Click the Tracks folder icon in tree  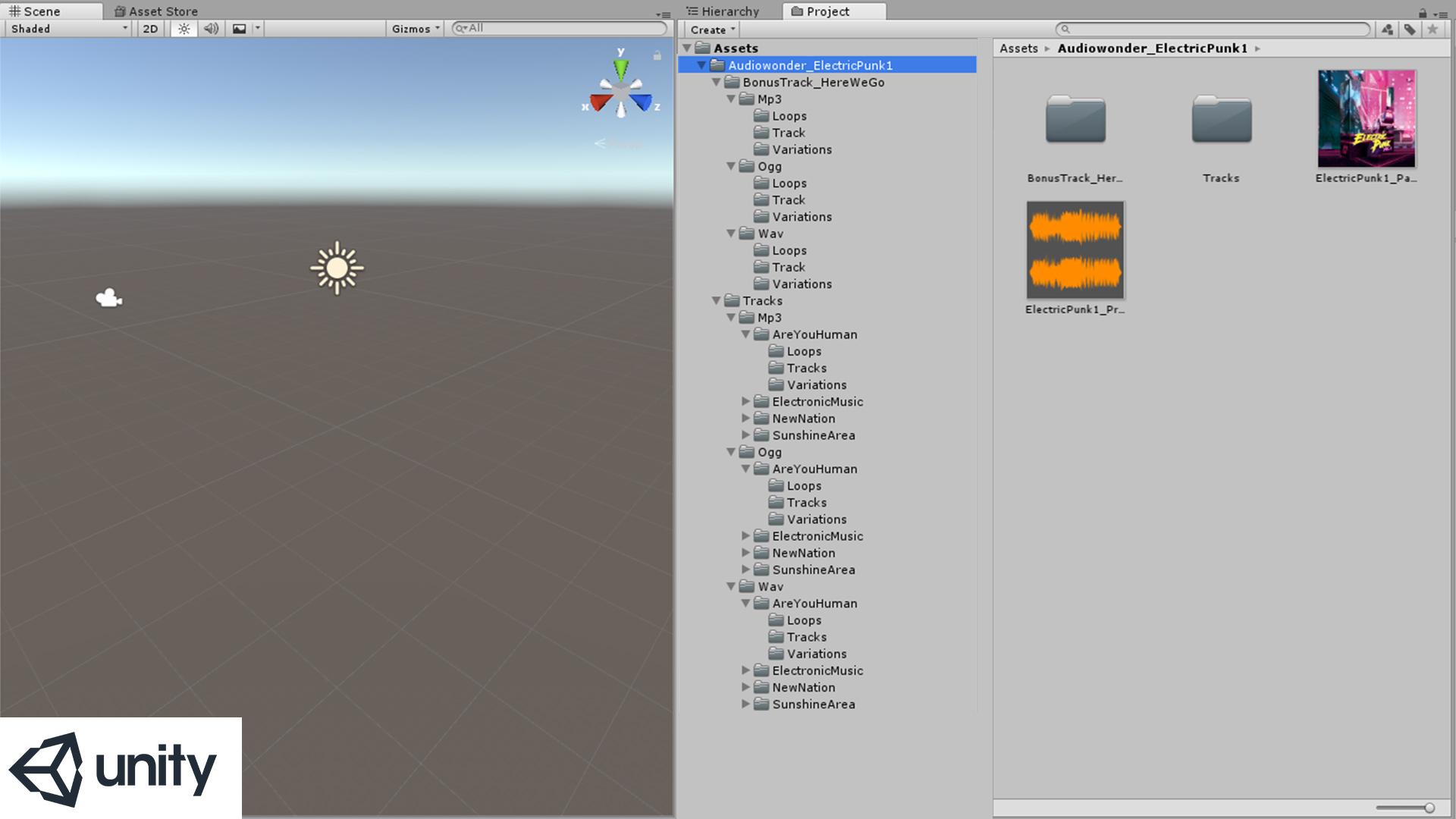click(x=732, y=300)
